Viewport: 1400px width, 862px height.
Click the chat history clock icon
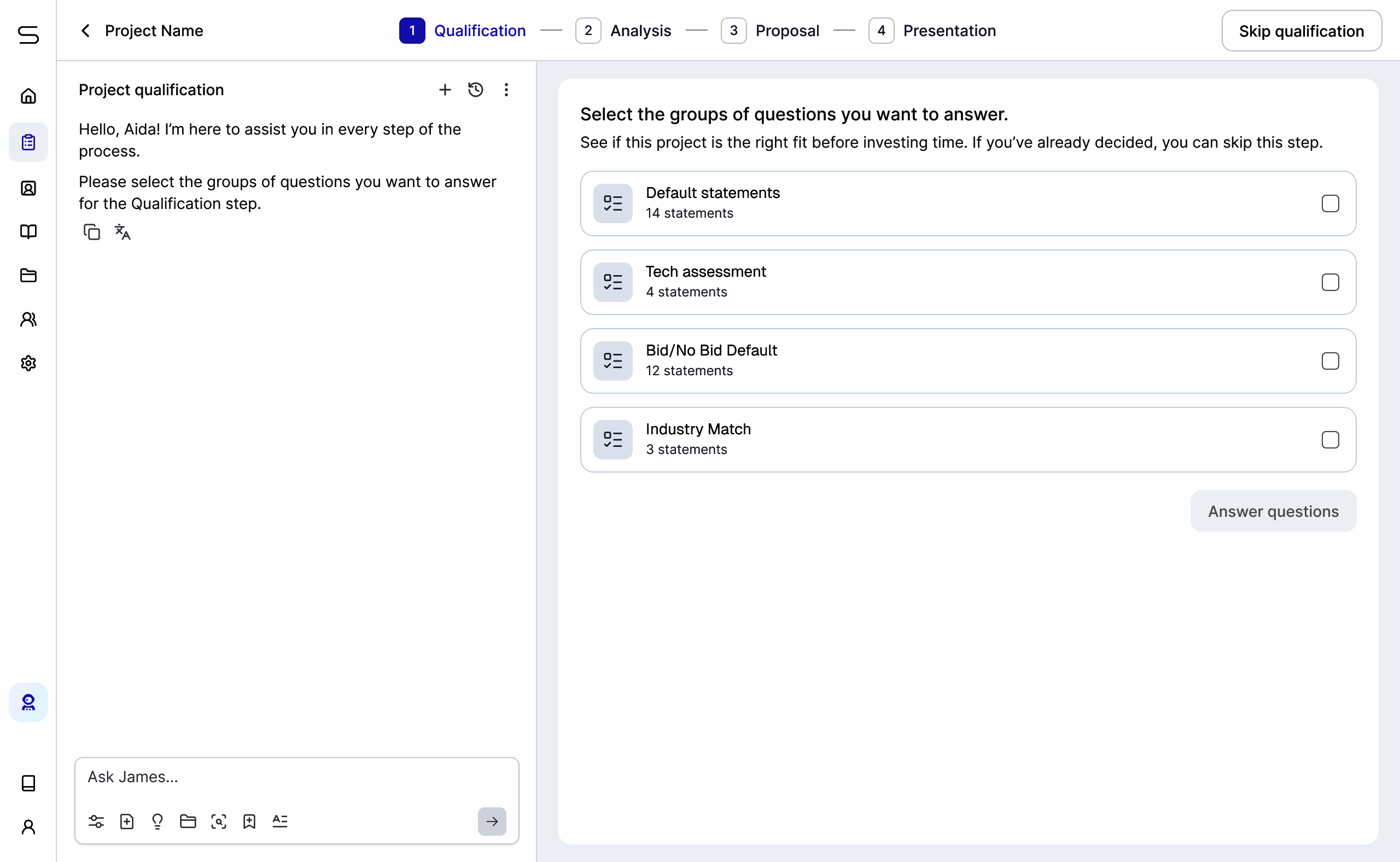coord(475,90)
